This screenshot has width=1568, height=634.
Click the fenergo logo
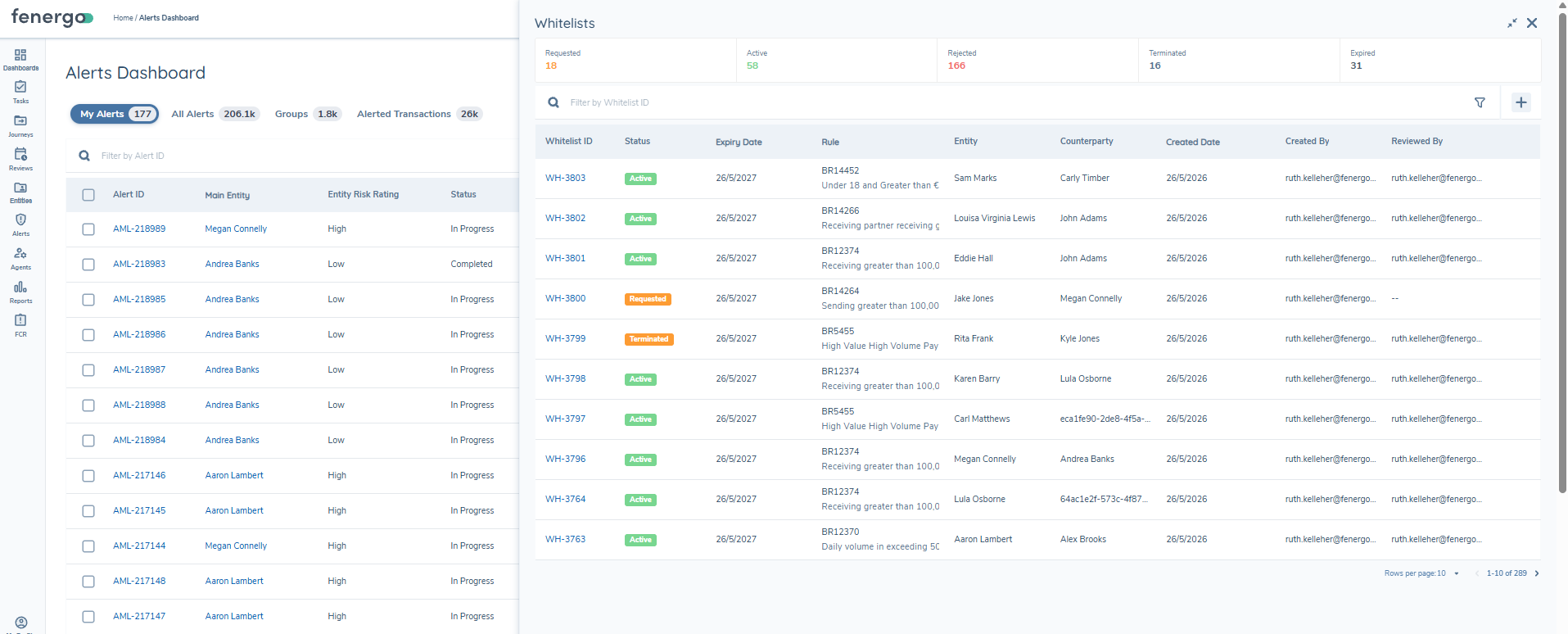pyautogui.click(x=52, y=17)
